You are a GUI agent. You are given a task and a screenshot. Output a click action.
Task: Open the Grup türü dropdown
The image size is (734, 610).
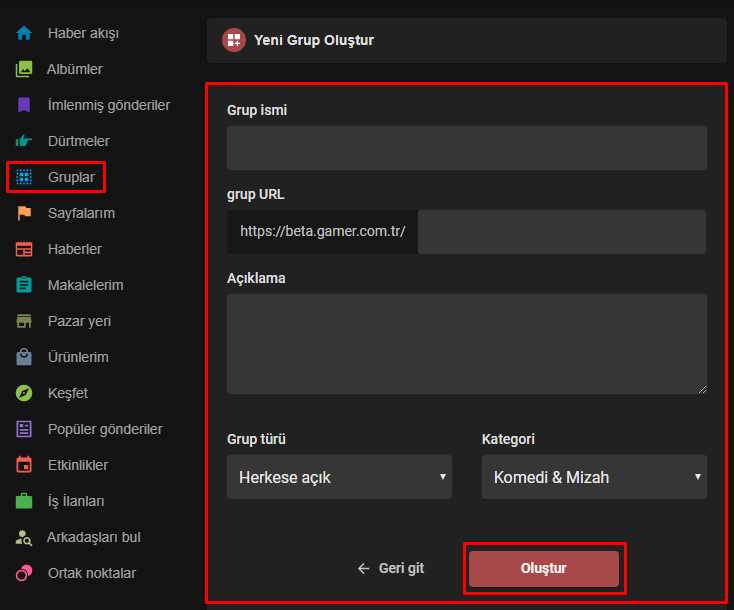click(x=339, y=477)
